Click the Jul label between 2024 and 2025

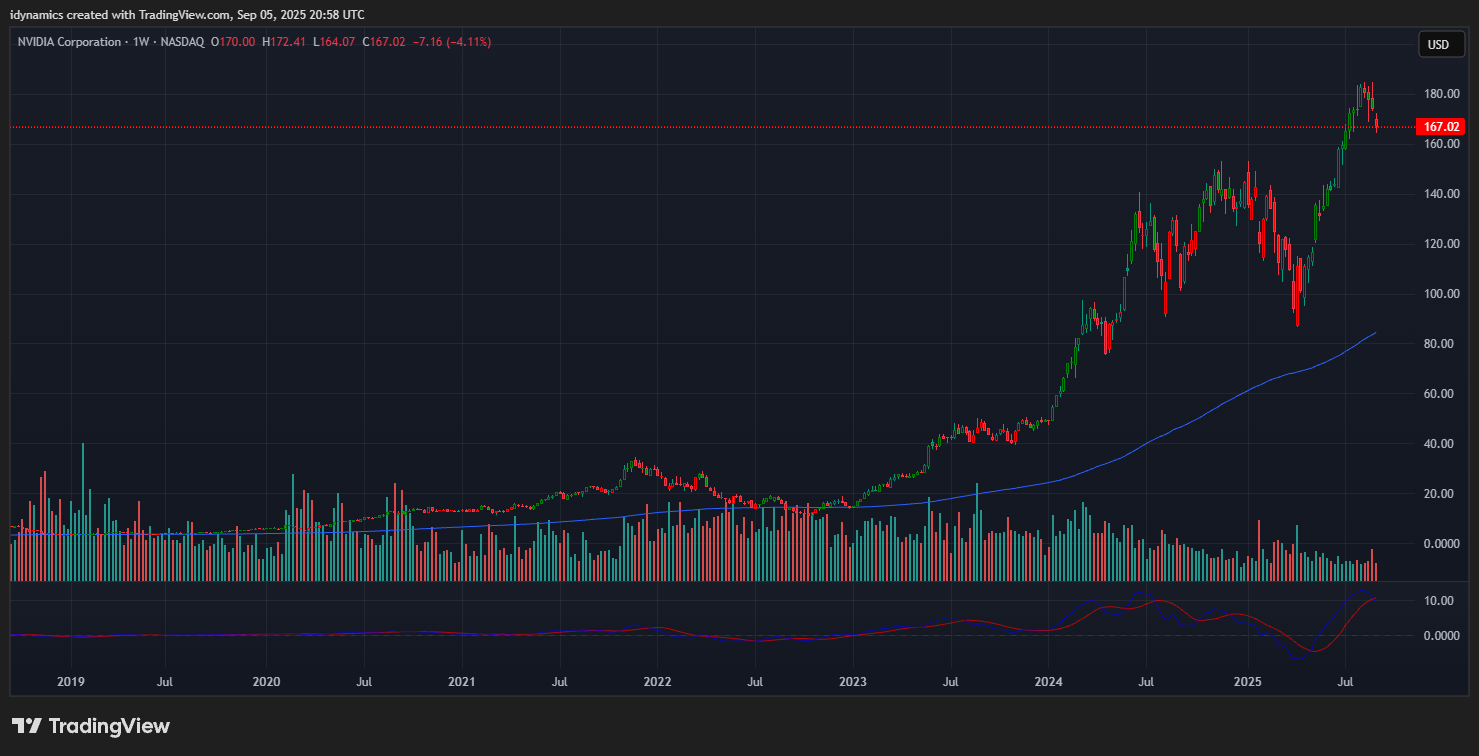[x=1146, y=682]
